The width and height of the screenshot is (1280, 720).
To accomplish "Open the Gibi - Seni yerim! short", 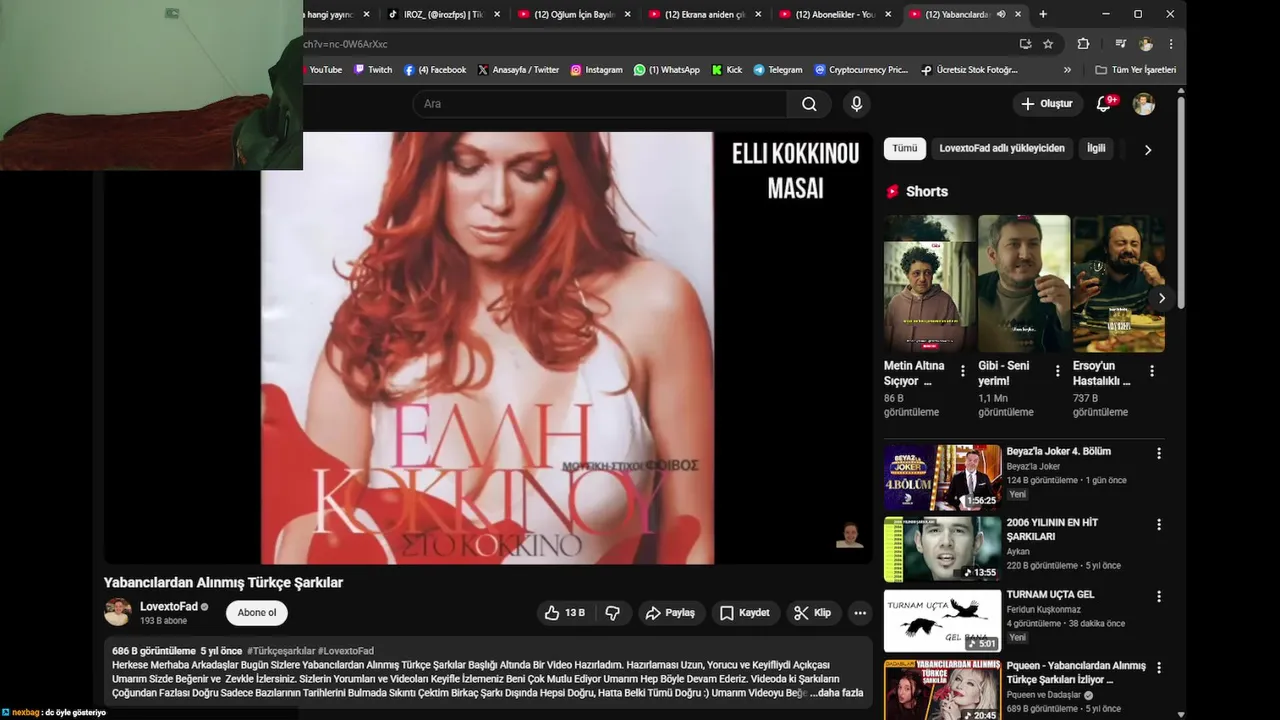I will click(x=1024, y=284).
